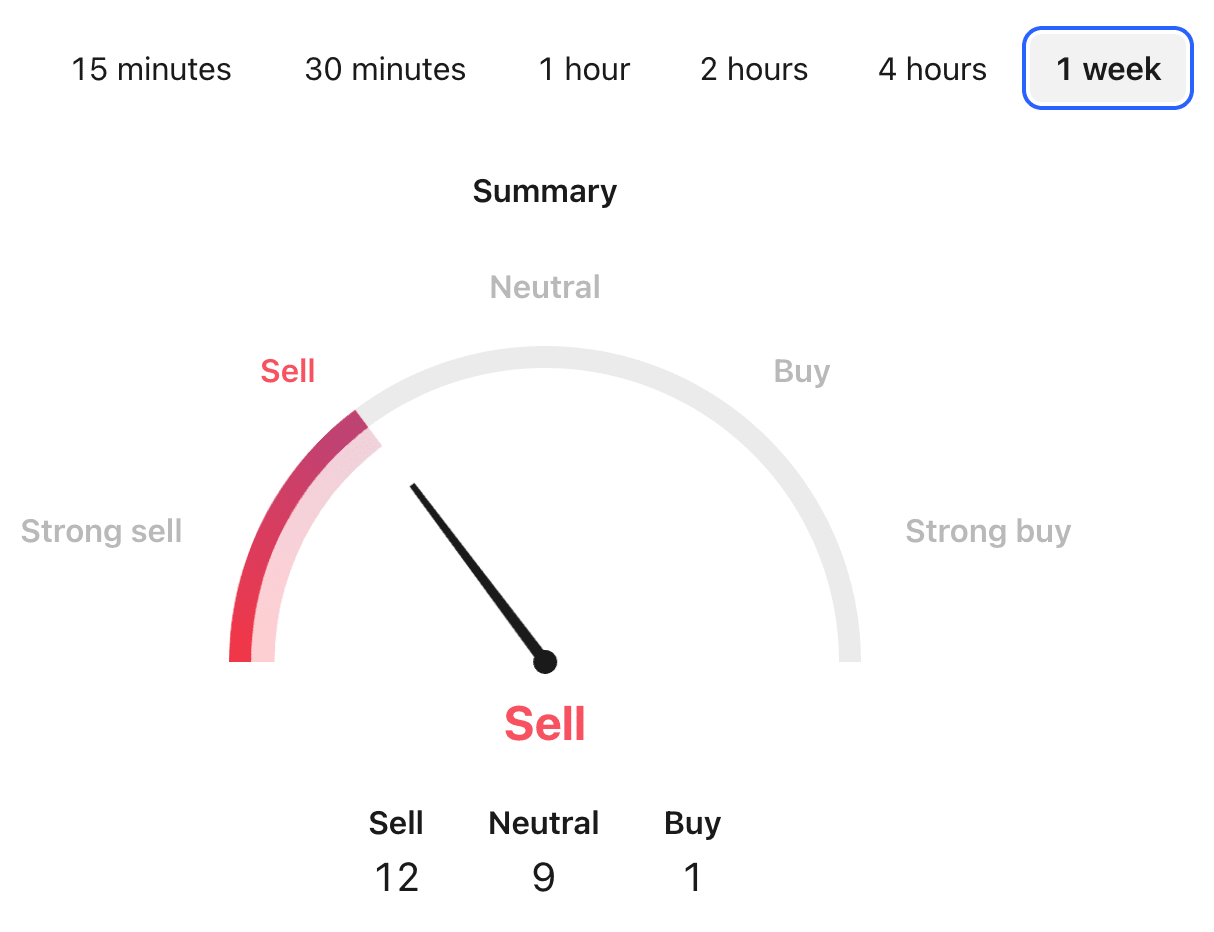
Task: Click the selected 1 week tab
Action: tap(1108, 69)
